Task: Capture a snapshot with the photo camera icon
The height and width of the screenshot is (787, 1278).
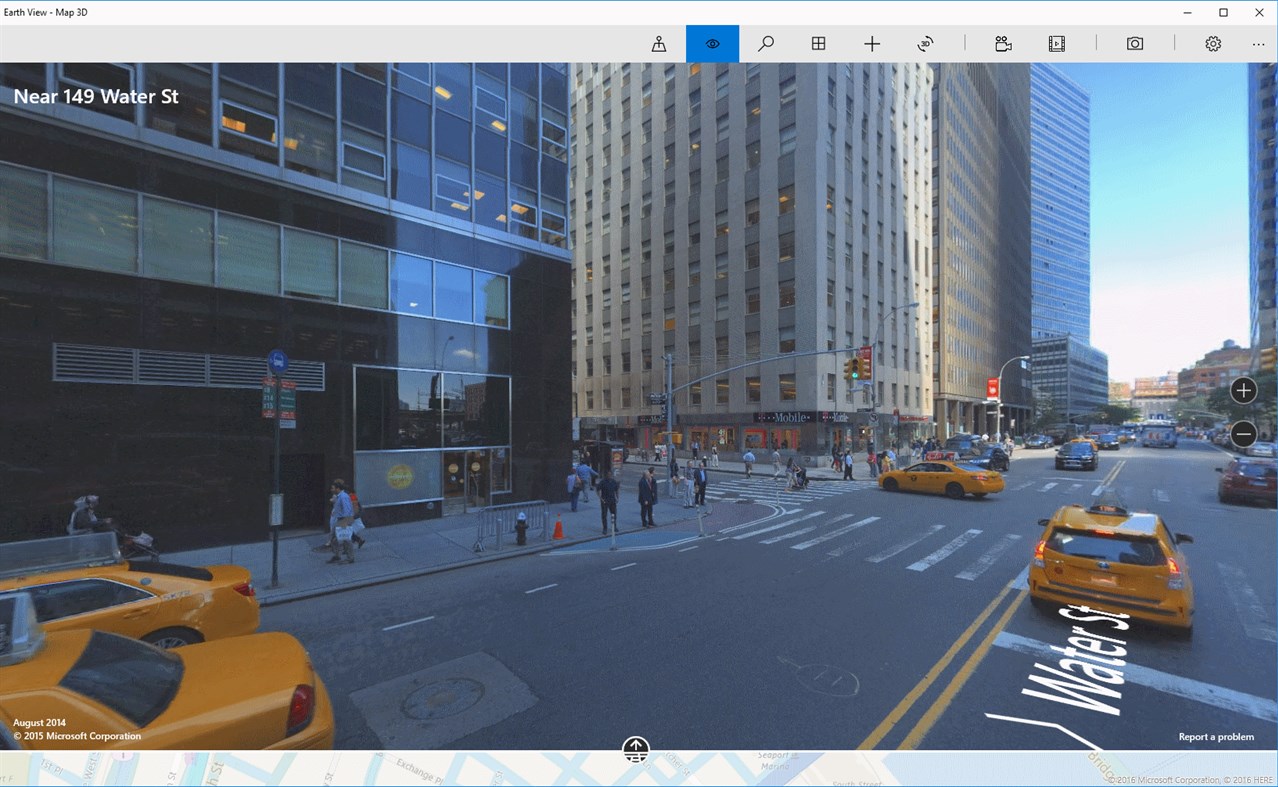Action: [1134, 43]
